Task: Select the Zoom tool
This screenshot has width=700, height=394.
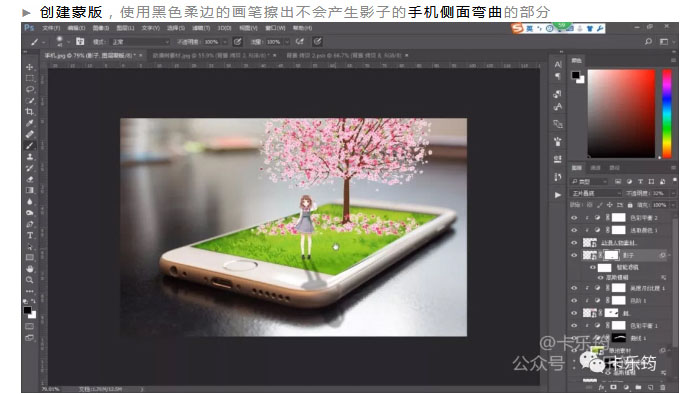Action: point(29,280)
